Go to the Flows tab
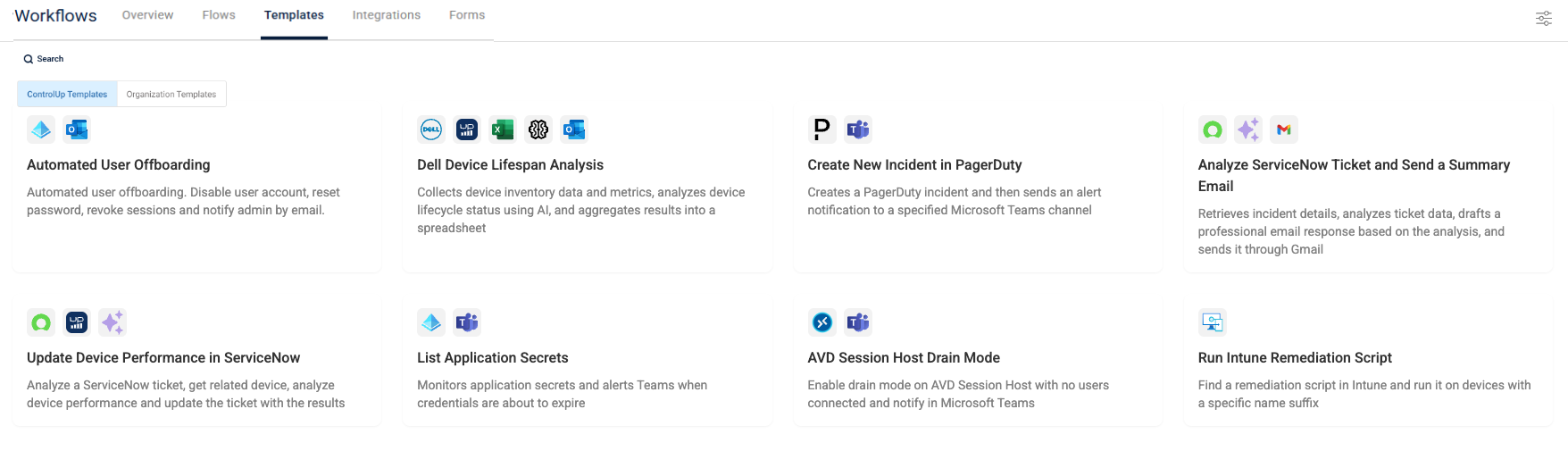Image resolution: width=1568 pixels, height=451 pixels. coord(219,15)
